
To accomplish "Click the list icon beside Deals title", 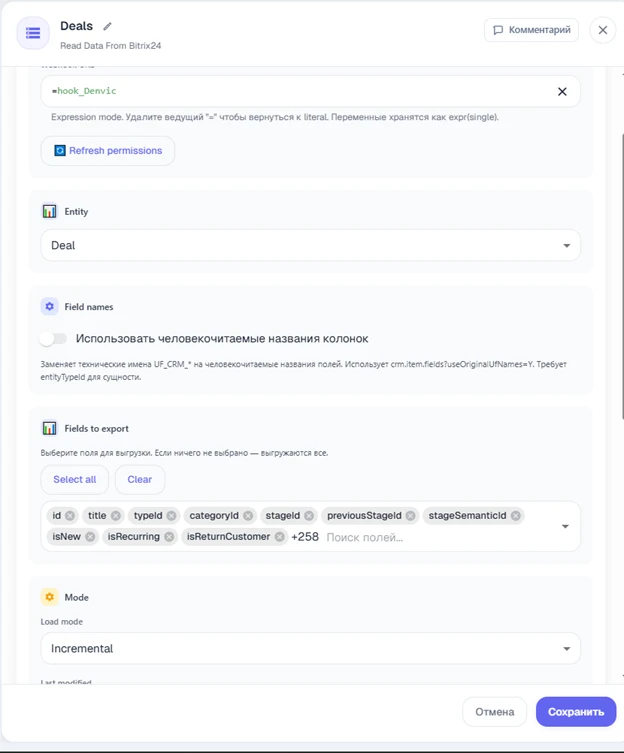I will pyautogui.click(x=33, y=33).
